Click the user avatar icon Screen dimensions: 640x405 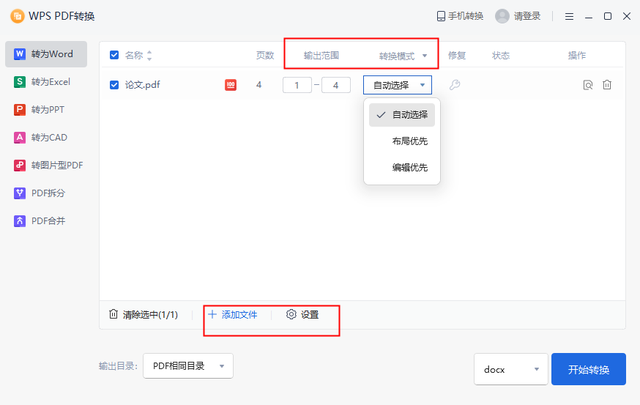[502, 16]
